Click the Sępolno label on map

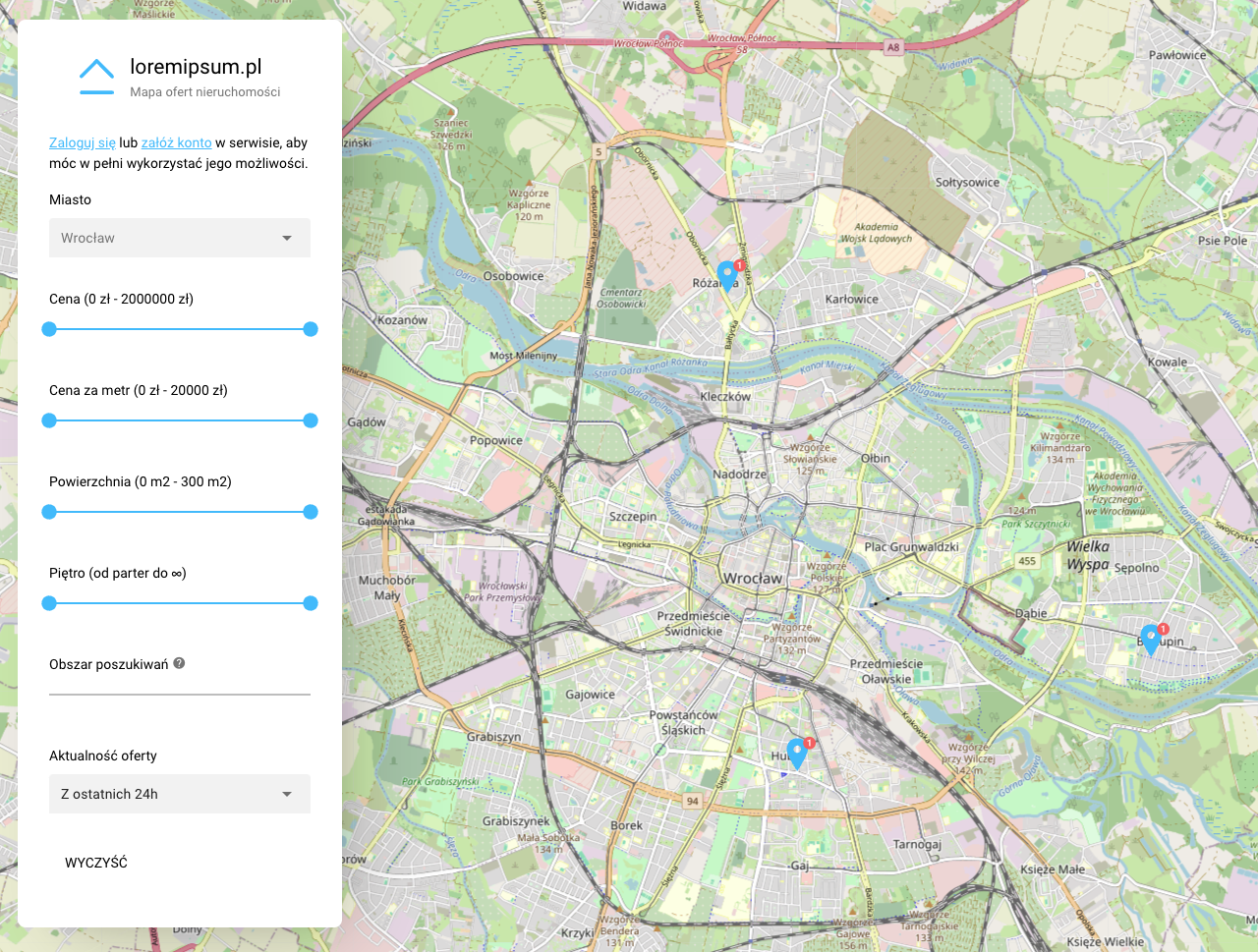pyautogui.click(x=1136, y=568)
